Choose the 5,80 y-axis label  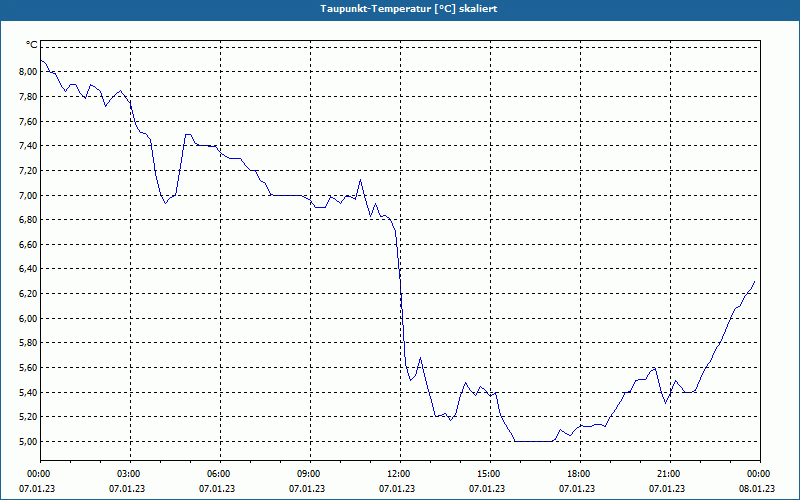click(x=28, y=343)
